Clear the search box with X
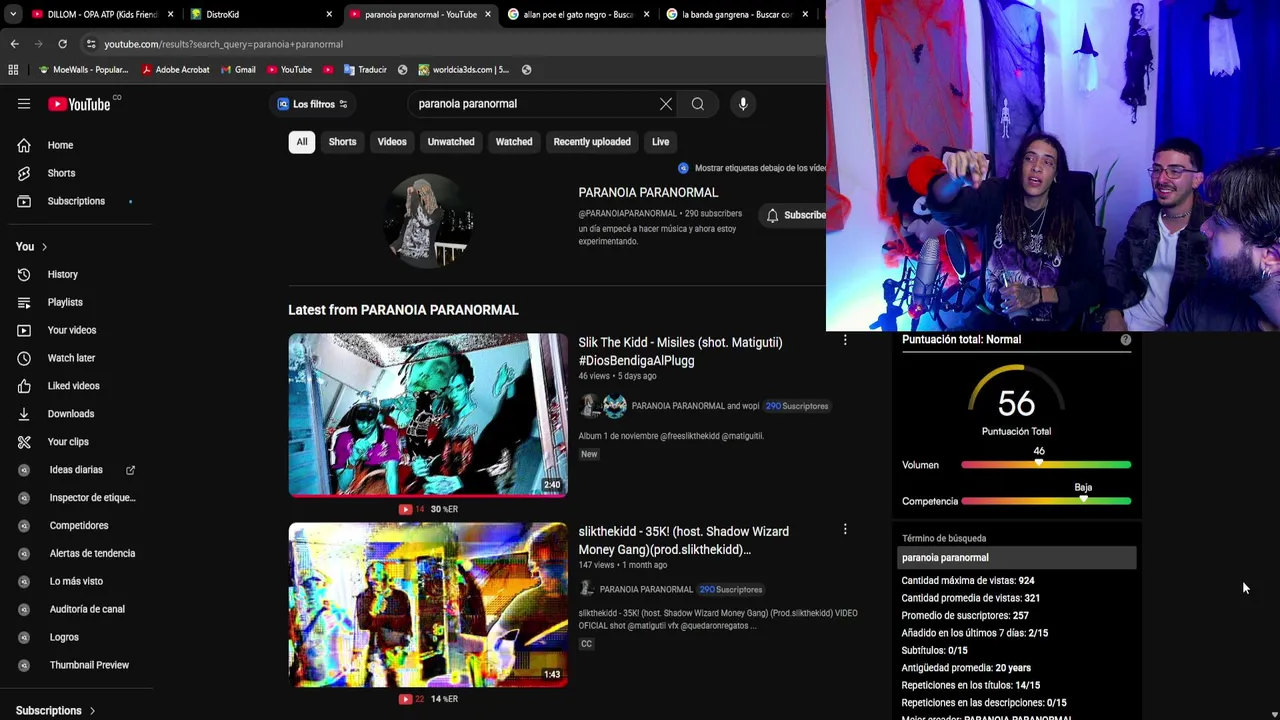 click(x=666, y=104)
